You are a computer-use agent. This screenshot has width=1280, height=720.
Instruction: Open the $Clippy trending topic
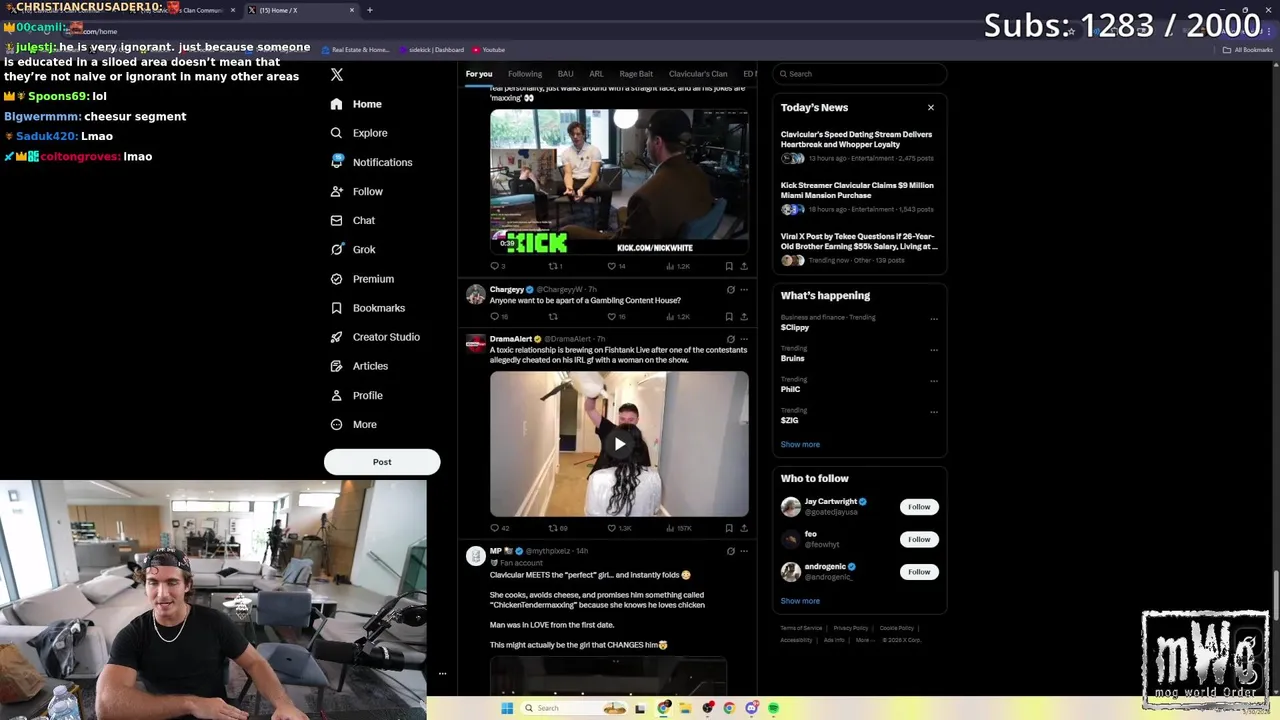[795, 328]
